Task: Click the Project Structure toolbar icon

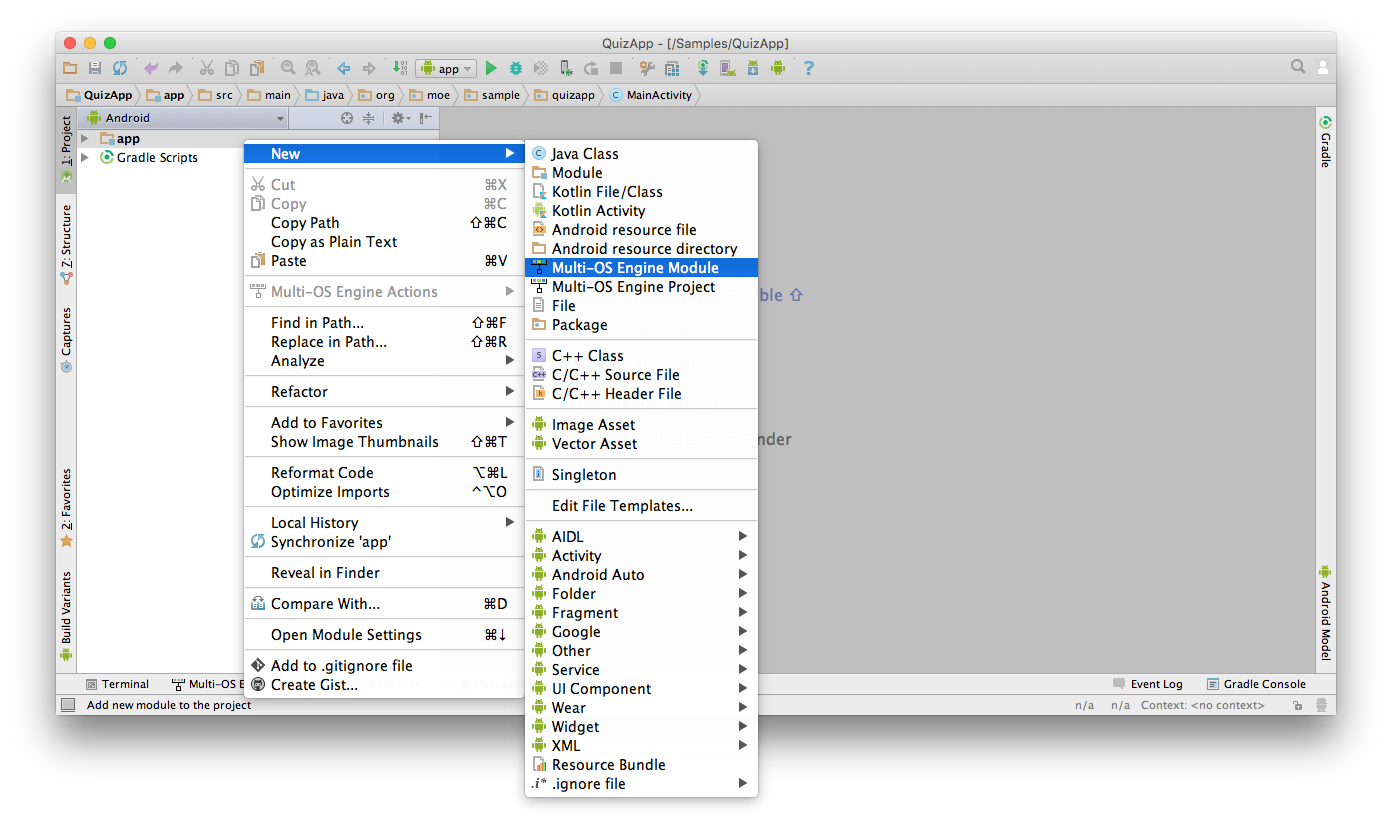Action: (x=671, y=68)
